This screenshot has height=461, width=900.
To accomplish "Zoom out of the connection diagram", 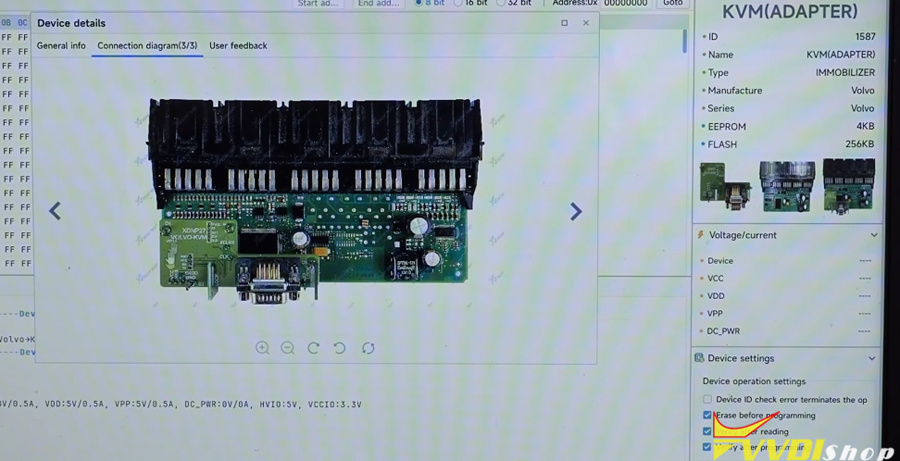I will click(x=287, y=348).
